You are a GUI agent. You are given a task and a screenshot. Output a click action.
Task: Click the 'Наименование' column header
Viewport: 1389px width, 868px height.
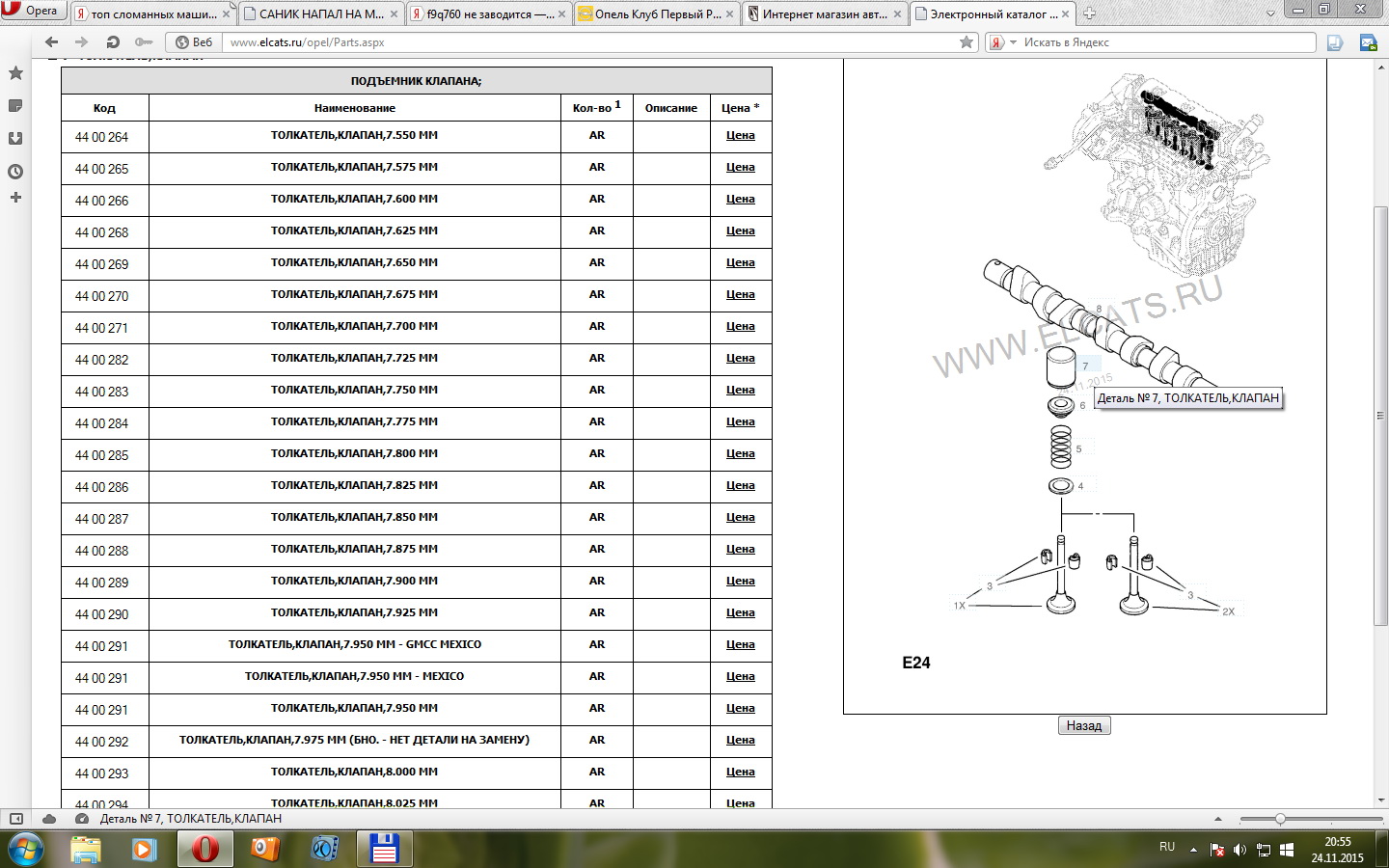click(354, 108)
